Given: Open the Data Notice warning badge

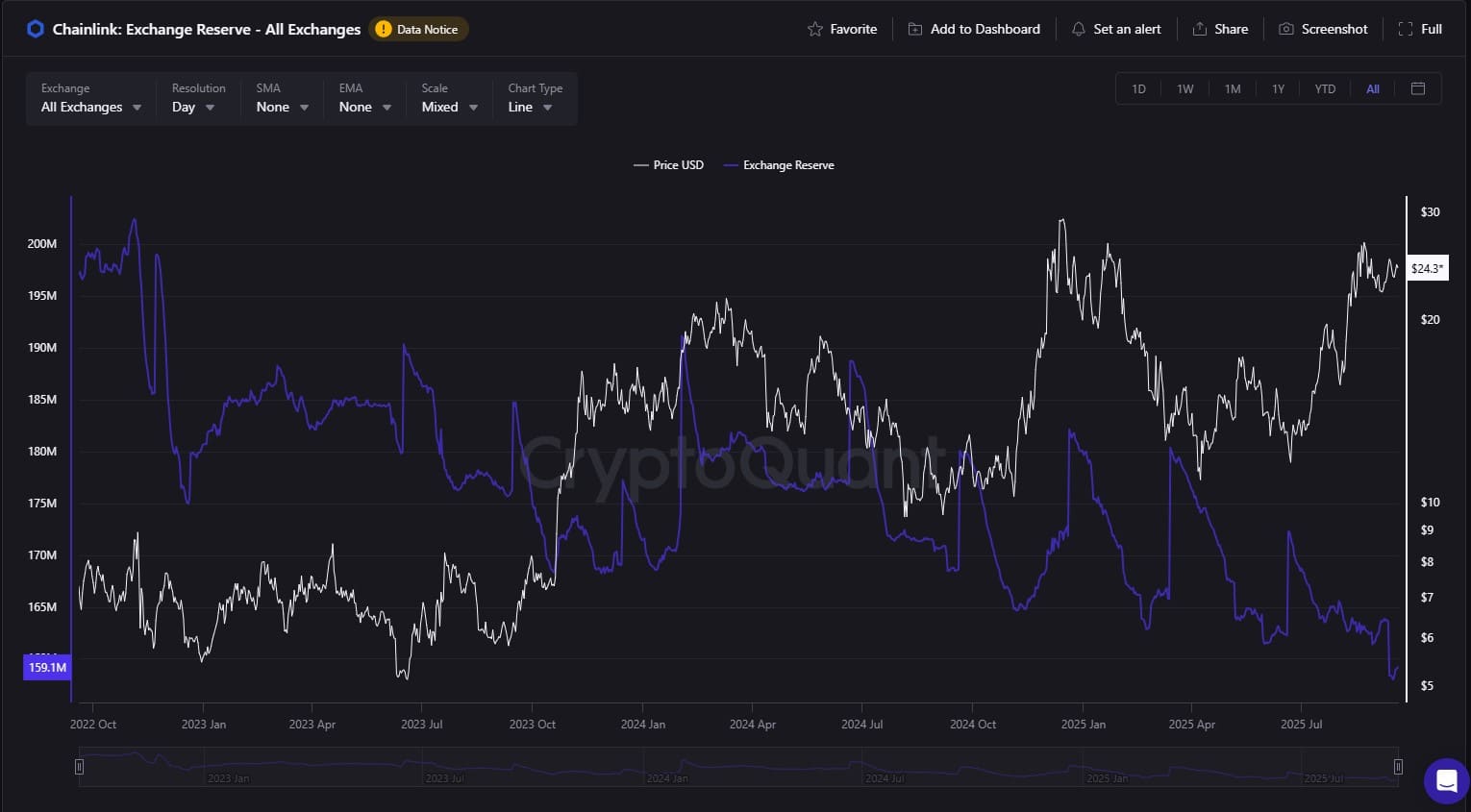Looking at the screenshot, I should tap(418, 29).
